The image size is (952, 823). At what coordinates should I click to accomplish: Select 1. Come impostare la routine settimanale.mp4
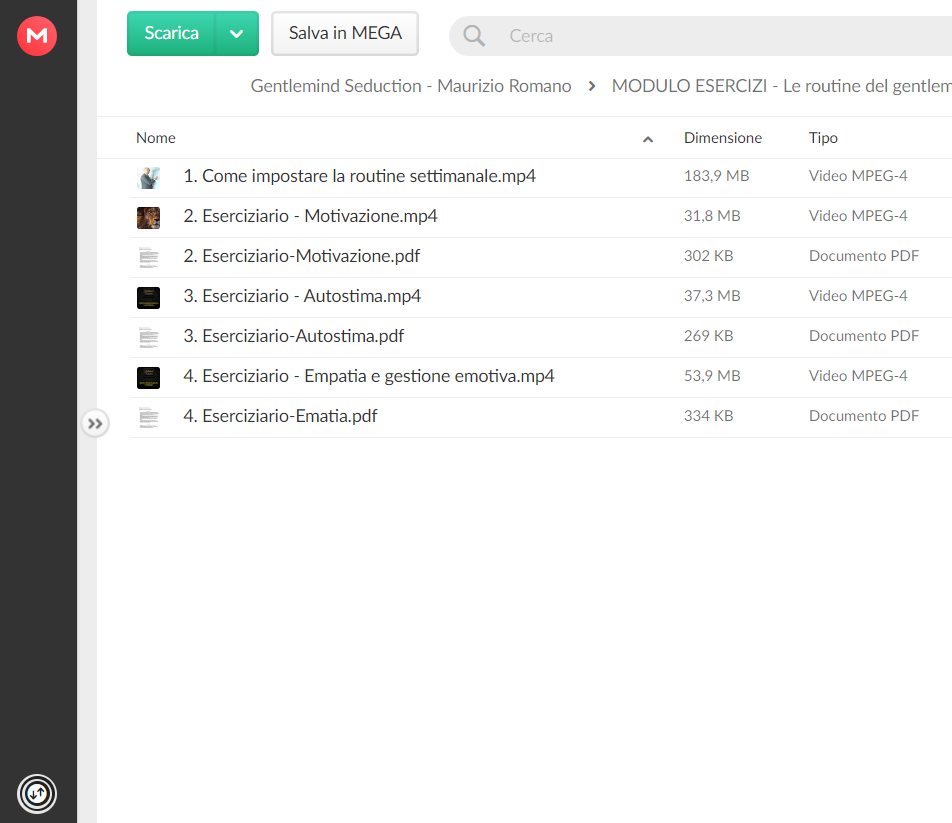pos(359,176)
